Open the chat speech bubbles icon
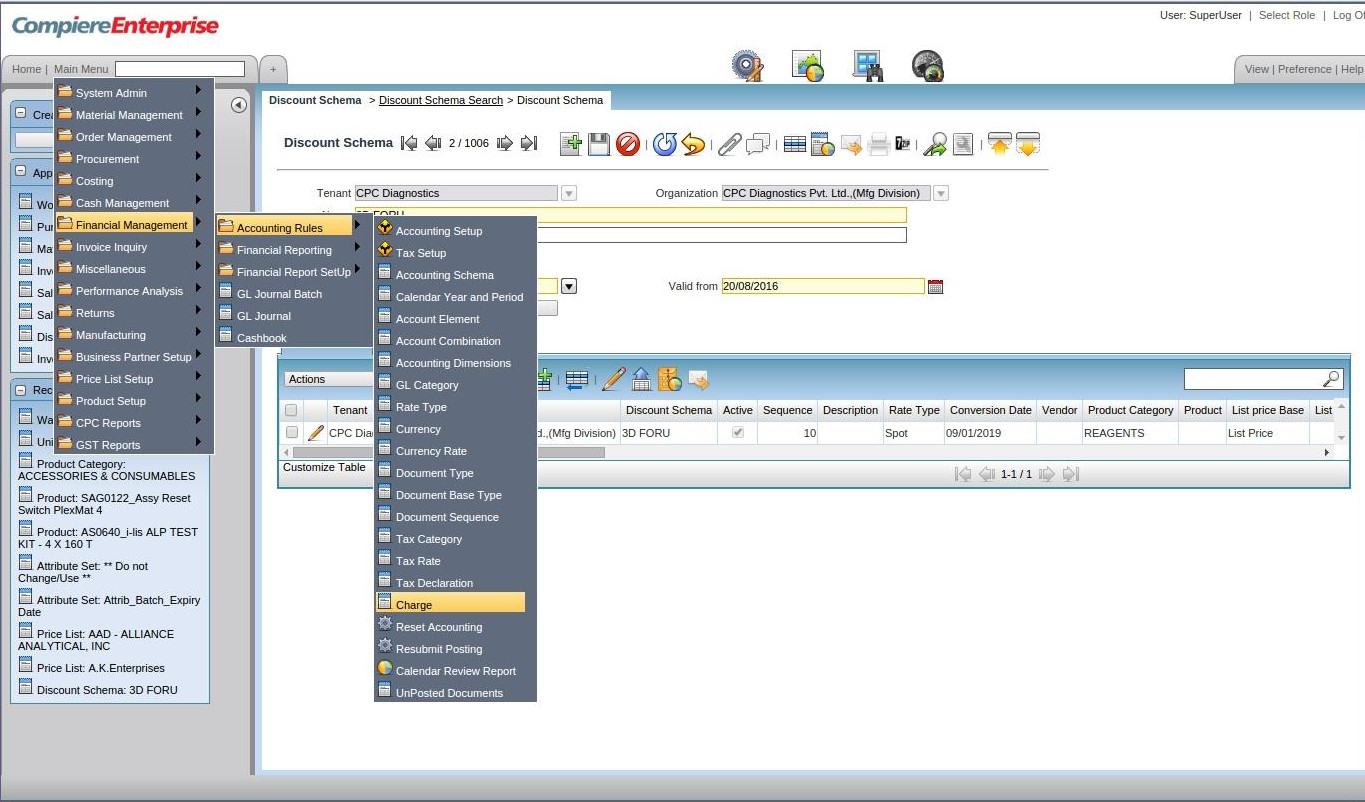The height and width of the screenshot is (802, 1365). click(758, 144)
